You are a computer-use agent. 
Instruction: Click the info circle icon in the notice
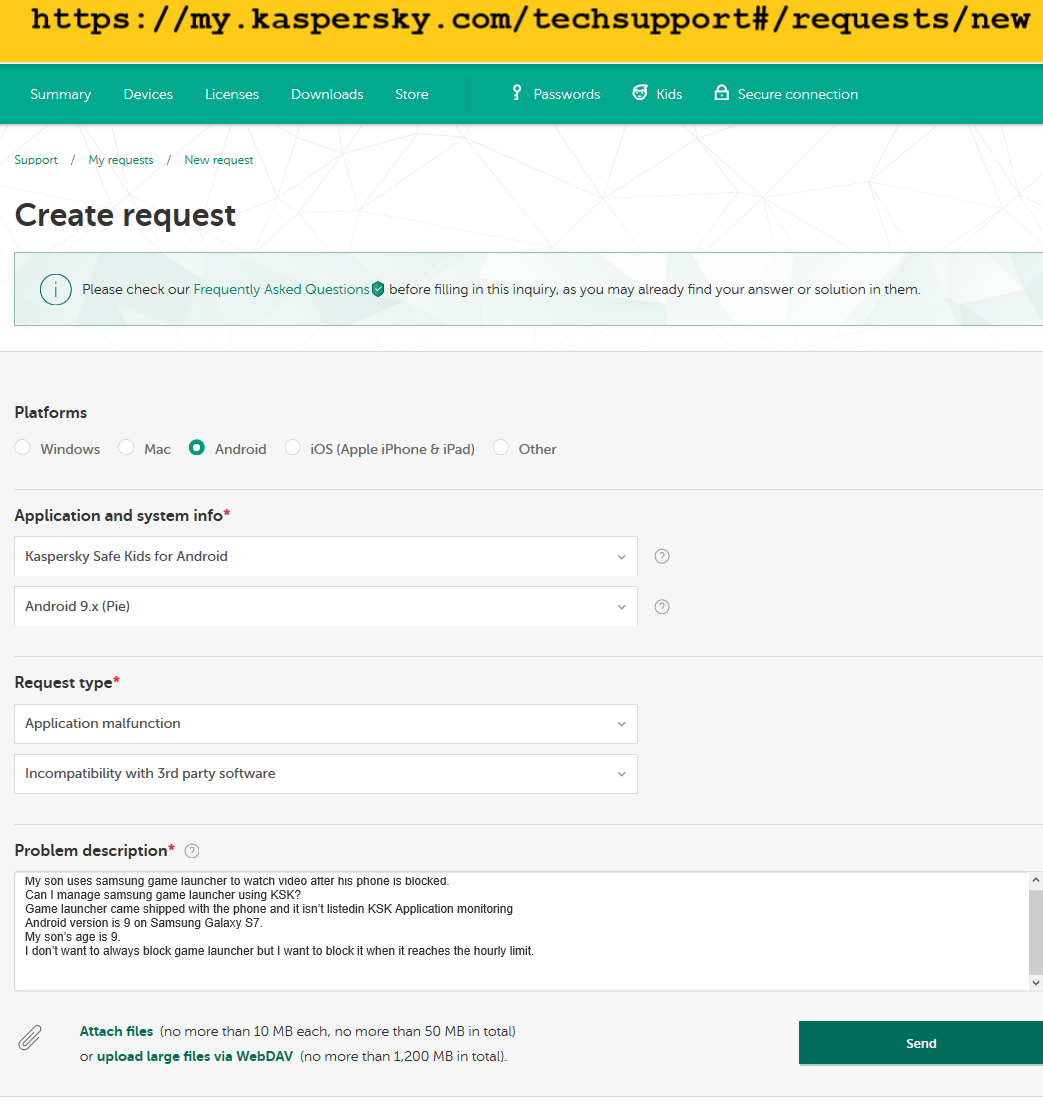point(55,289)
